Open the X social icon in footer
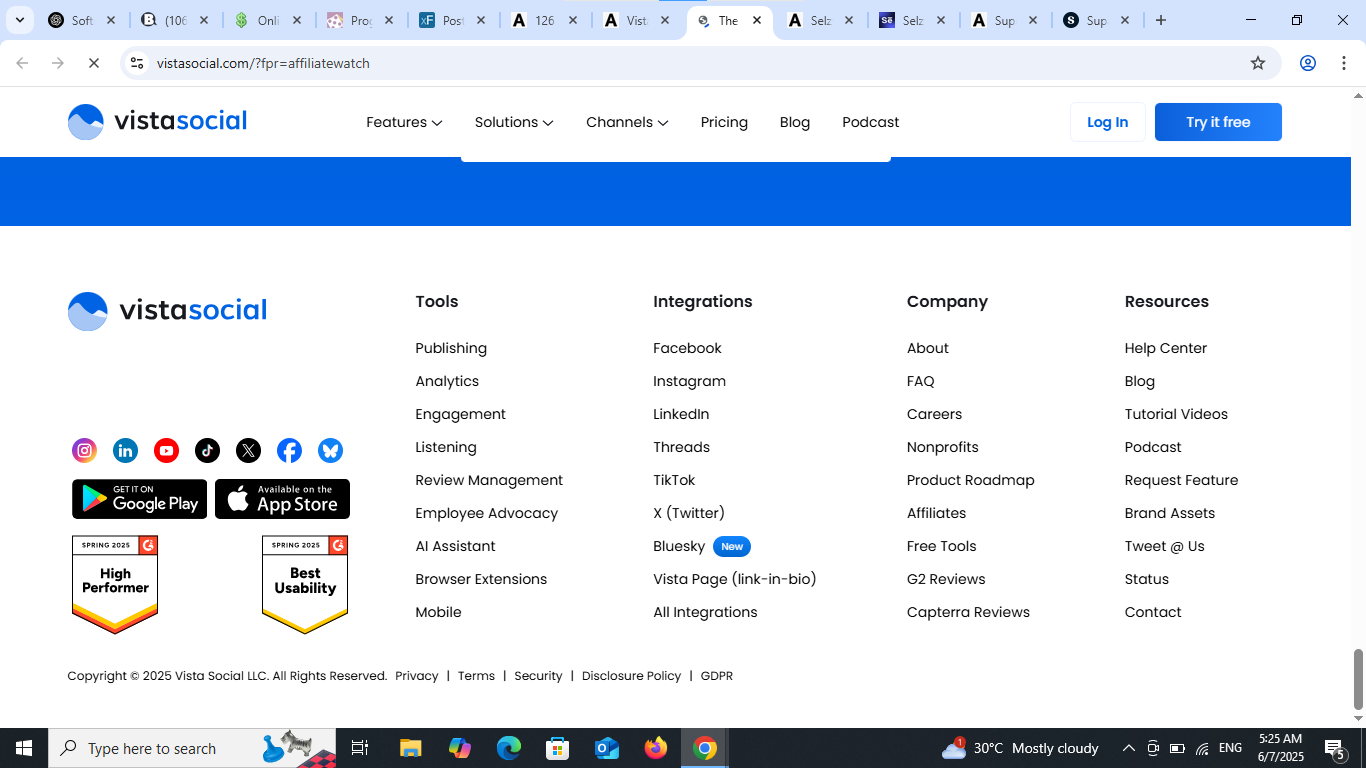1366x768 pixels. 249,451
